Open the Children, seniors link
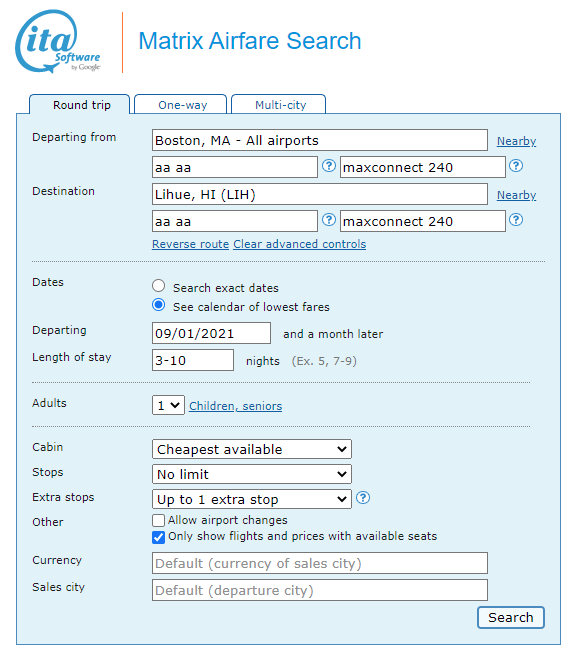The width and height of the screenshot is (578, 652). tap(235, 406)
